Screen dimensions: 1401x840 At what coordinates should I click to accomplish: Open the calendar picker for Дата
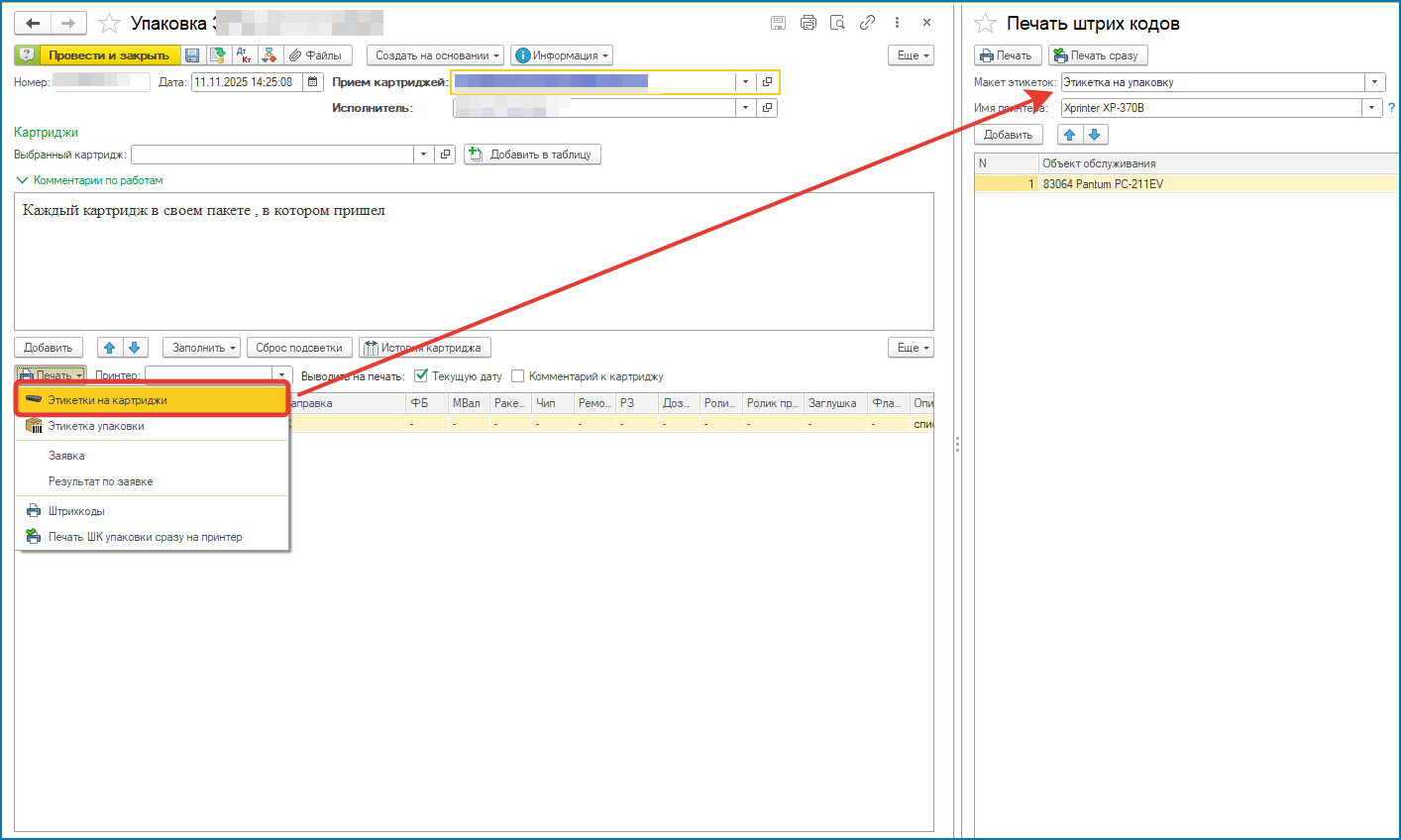pos(313,82)
